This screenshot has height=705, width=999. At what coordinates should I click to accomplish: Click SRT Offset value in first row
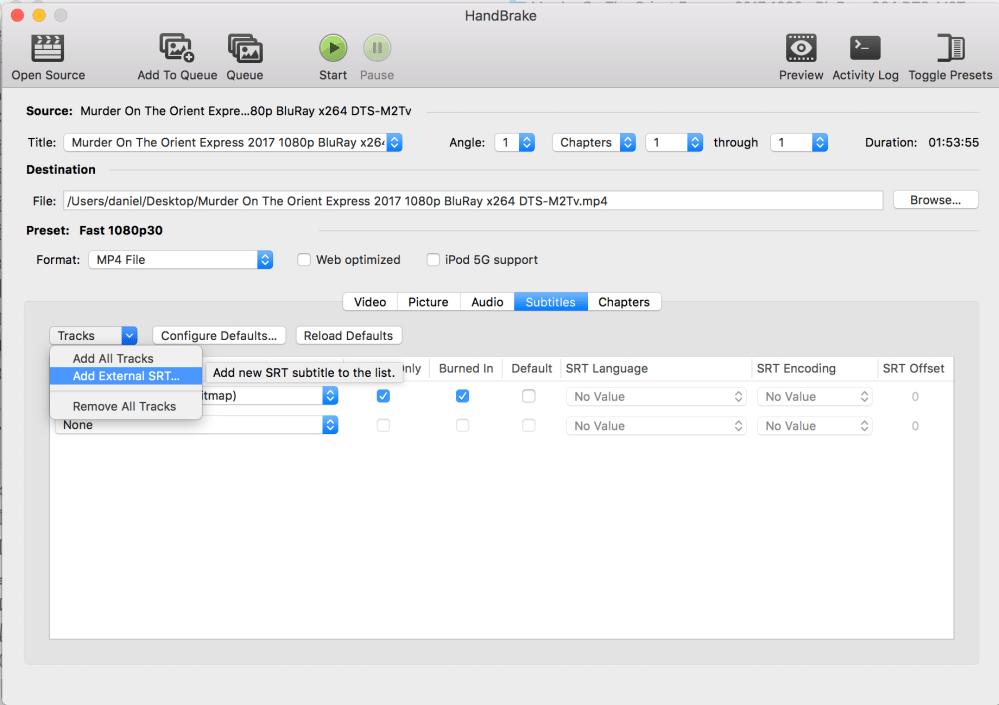point(915,397)
